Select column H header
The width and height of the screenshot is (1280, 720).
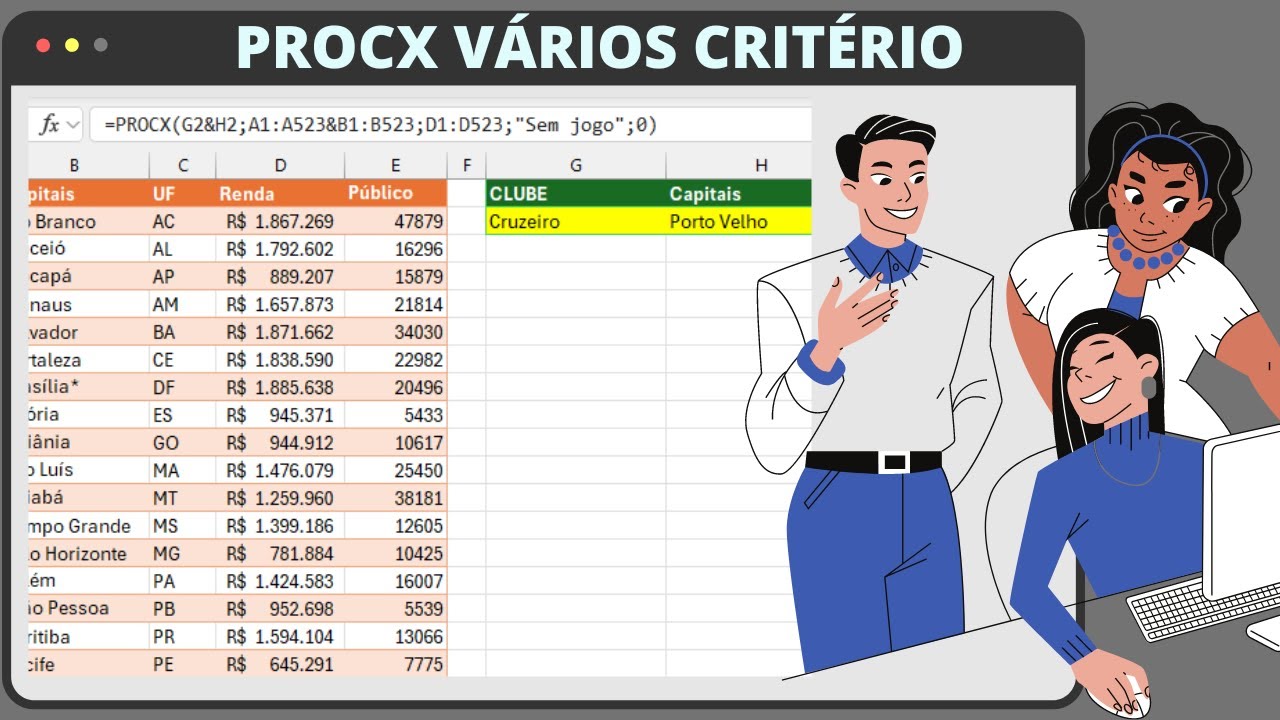(x=739, y=165)
